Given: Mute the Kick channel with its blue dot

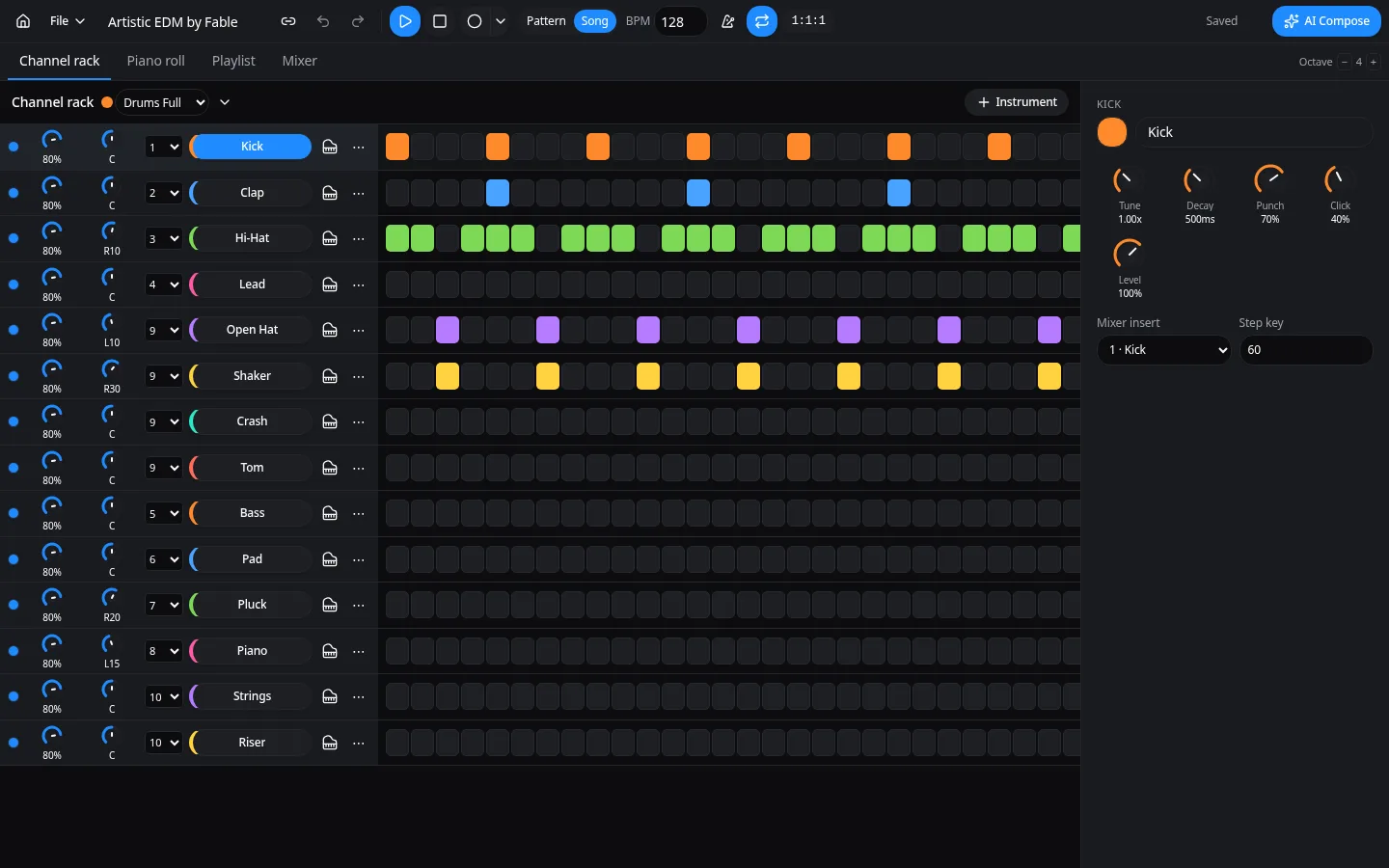Looking at the screenshot, I should (x=14, y=147).
